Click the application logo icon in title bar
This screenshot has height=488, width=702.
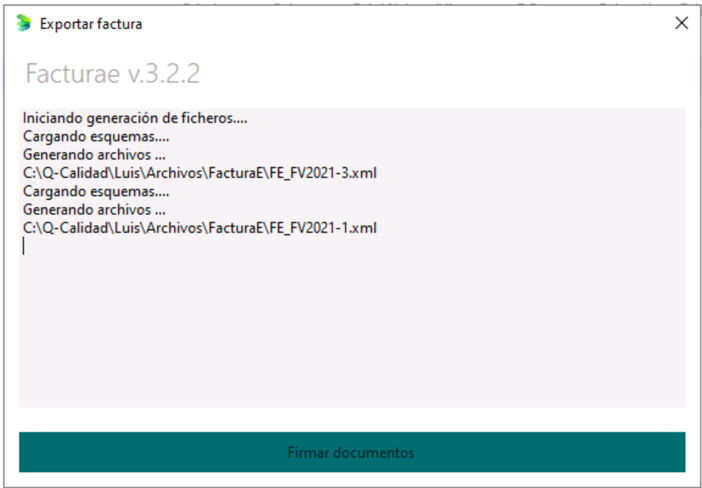(23, 23)
